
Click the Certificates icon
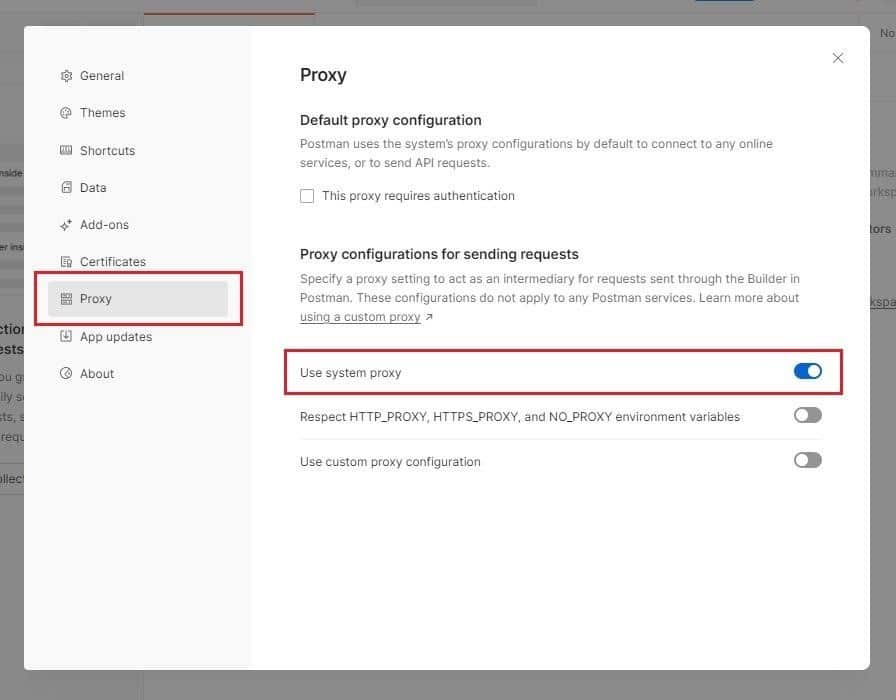[x=66, y=262]
